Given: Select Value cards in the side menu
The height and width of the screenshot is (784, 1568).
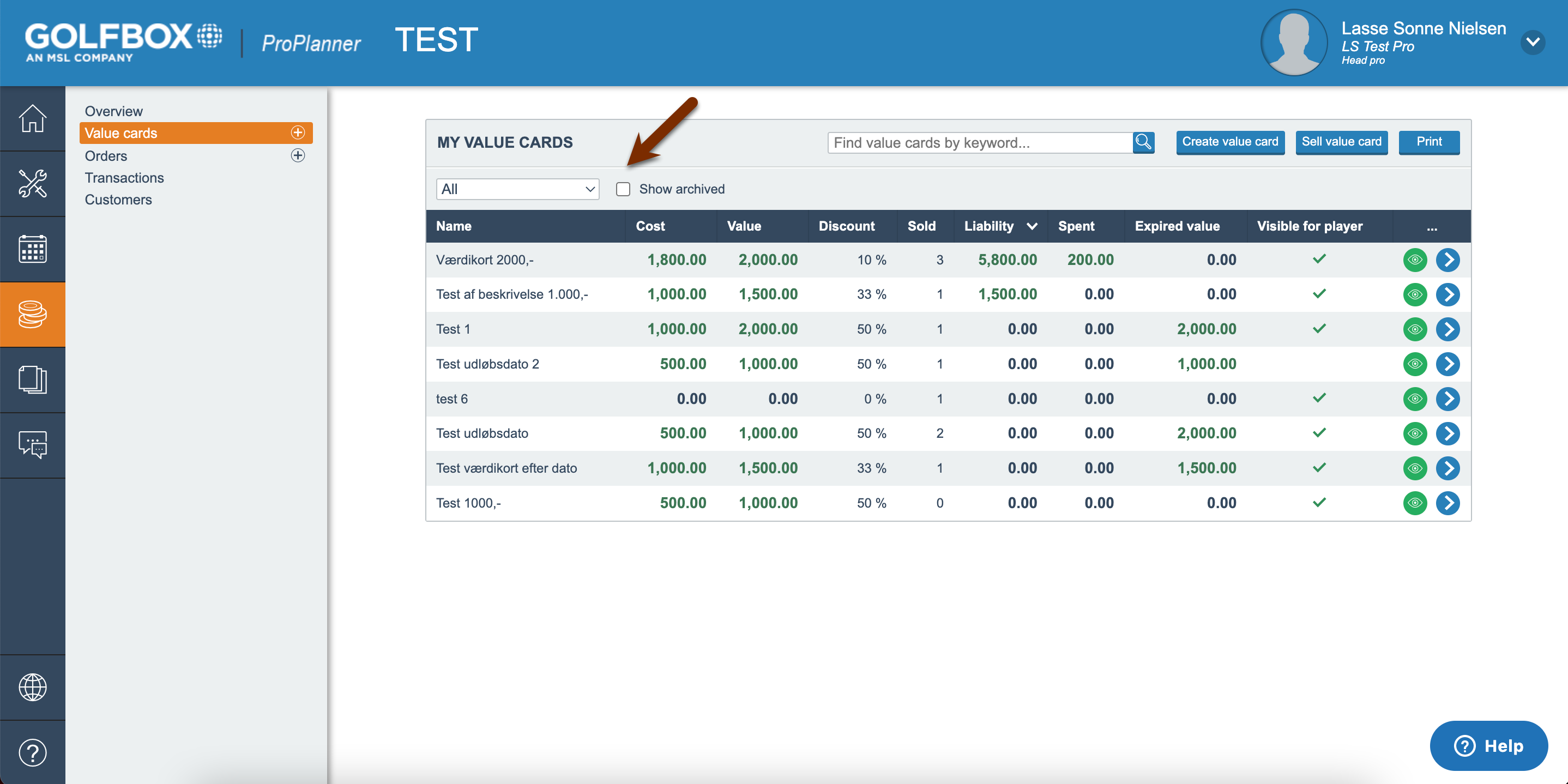Looking at the screenshot, I should (x=195, y=132).
